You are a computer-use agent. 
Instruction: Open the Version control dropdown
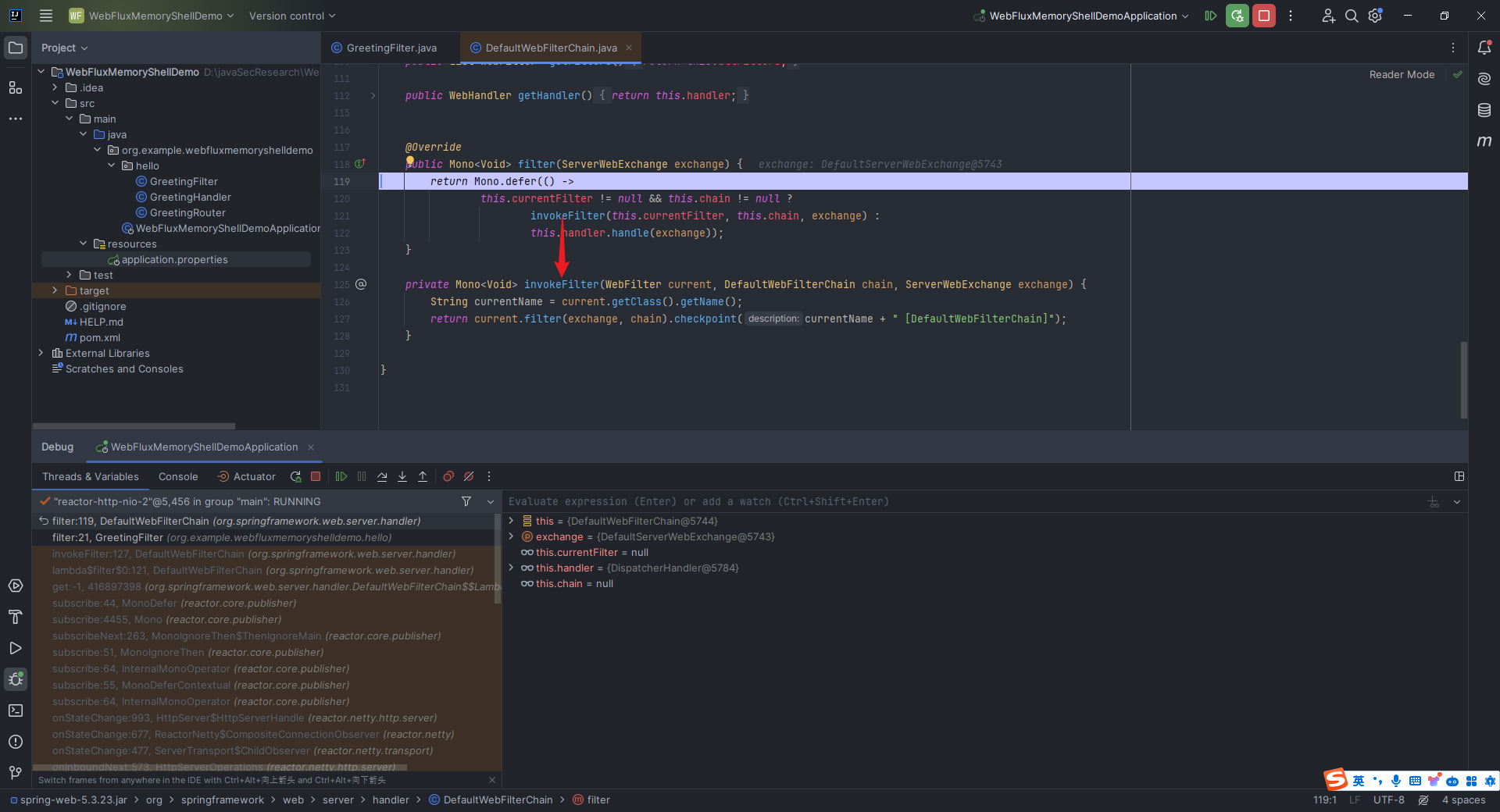tap(292, 16)
